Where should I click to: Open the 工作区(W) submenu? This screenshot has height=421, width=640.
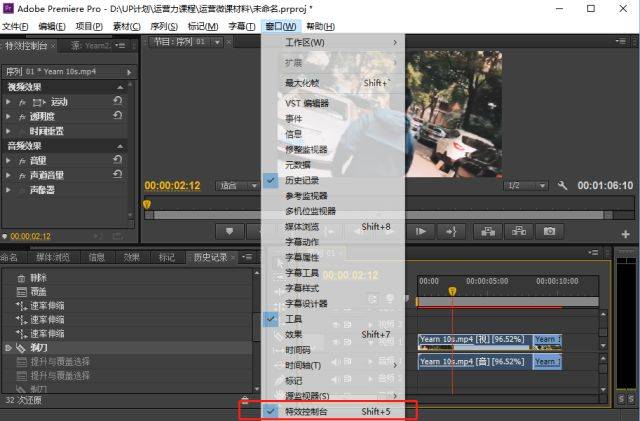[x=333, y=42]
